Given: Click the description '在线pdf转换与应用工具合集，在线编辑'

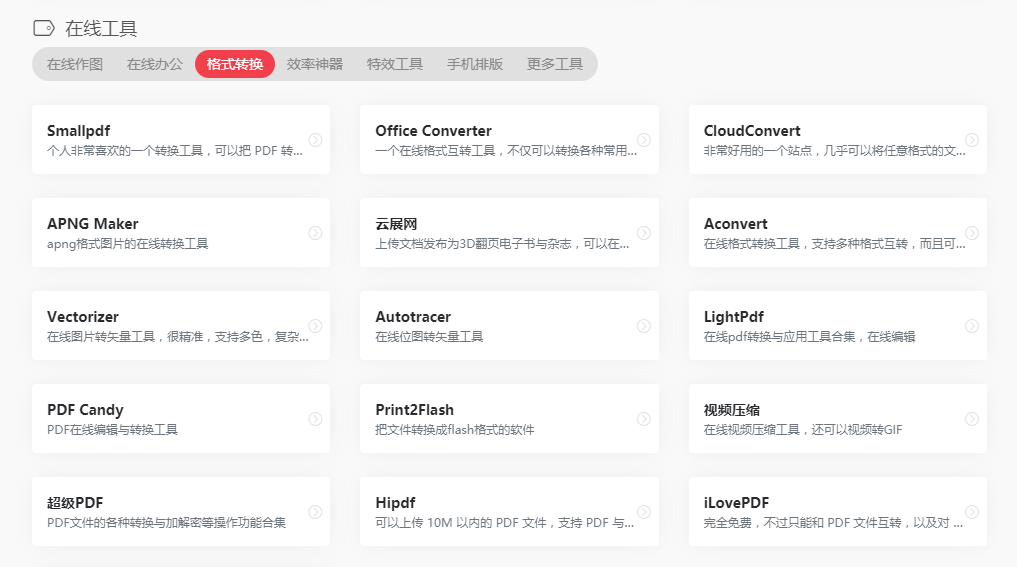Looking at the screenshot, I should click(x=809, y=336).
